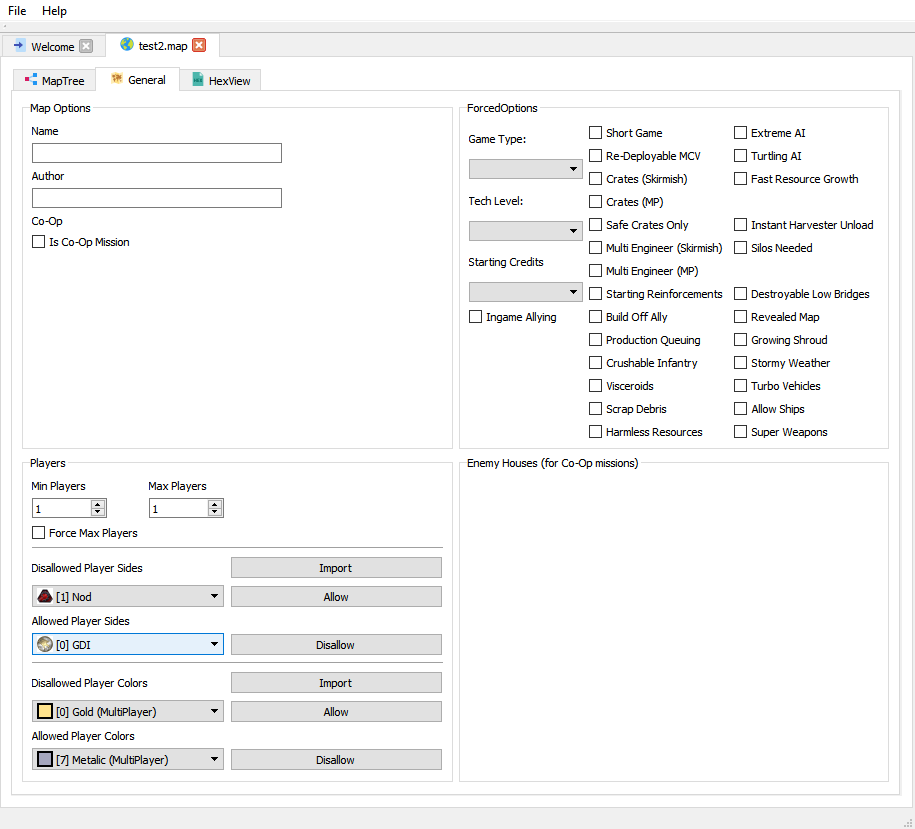Click the GDI faction icon
Viewport: 915px width, 829px height.
click(x=45, y=645)
